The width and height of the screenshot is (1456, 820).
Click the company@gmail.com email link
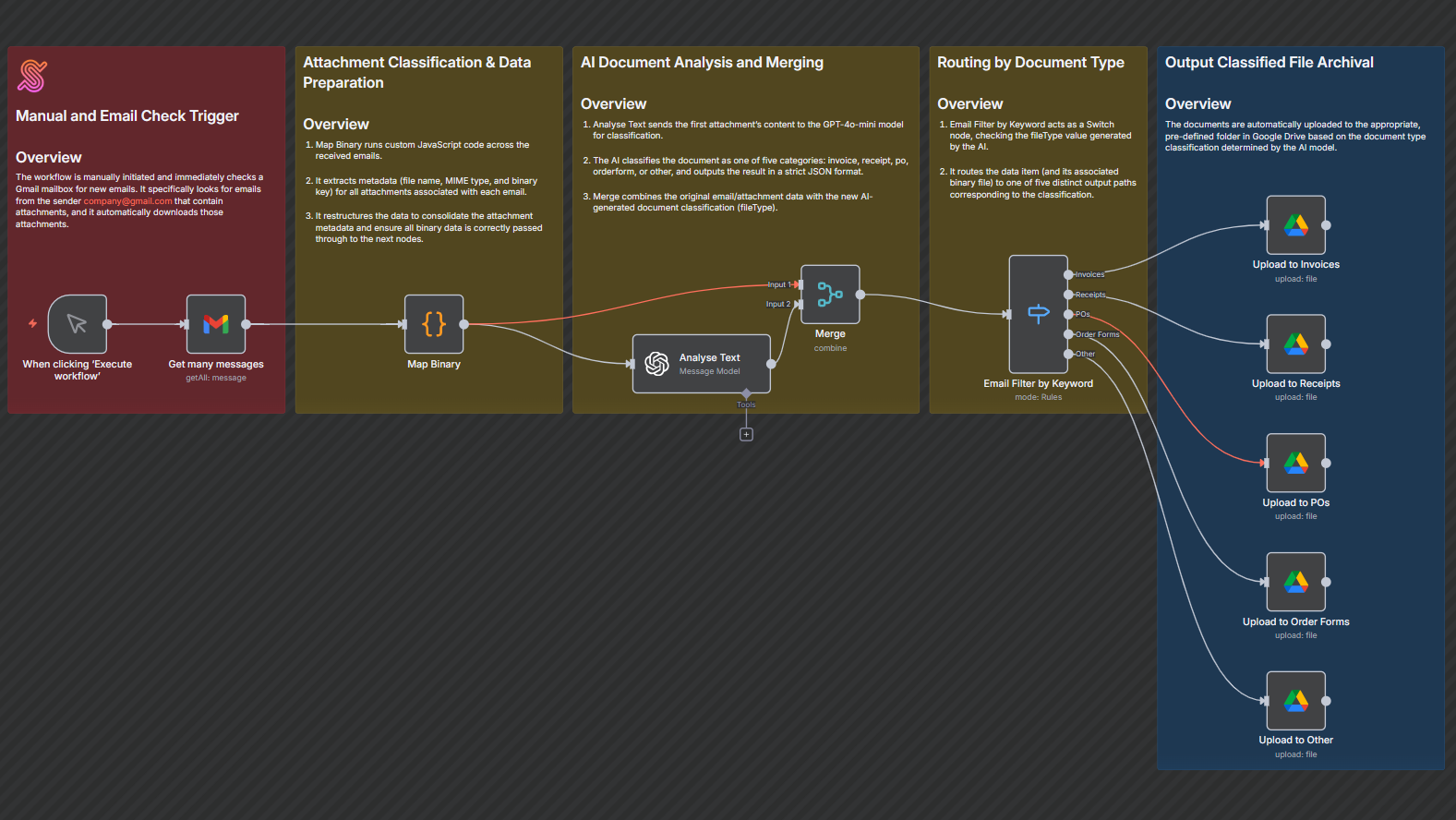click(127, 201)
